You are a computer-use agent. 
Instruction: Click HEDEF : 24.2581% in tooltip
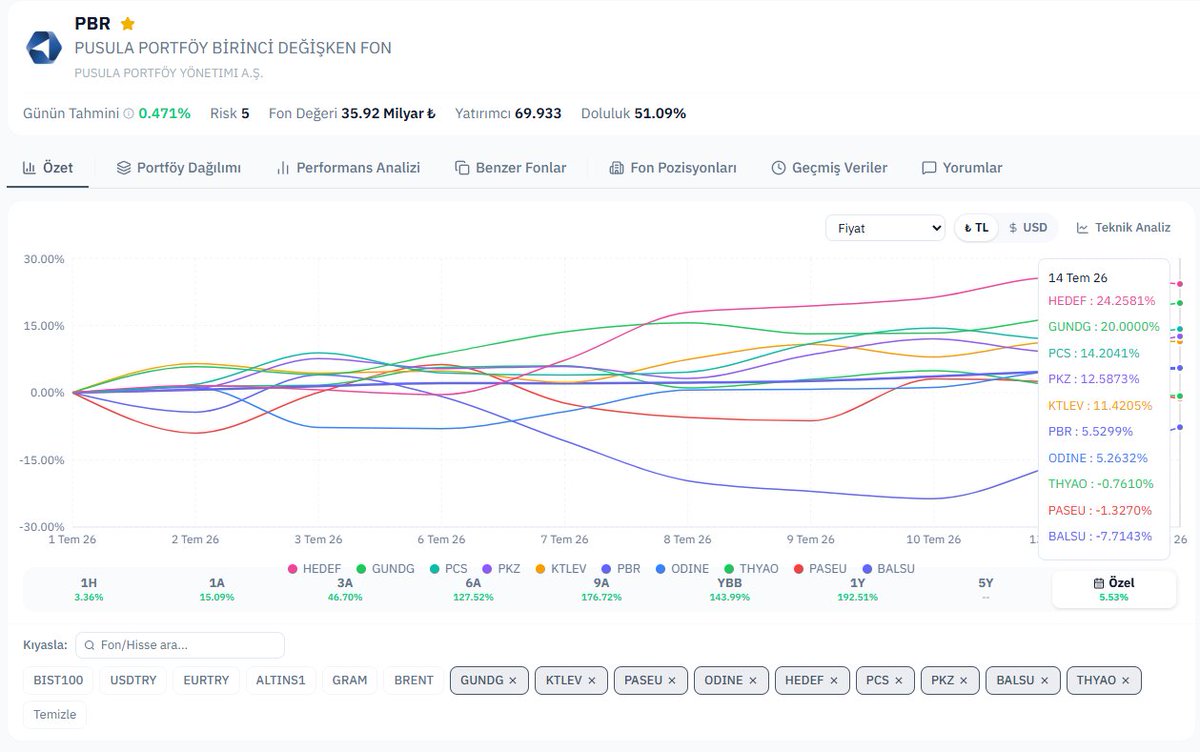coord(1102,300)
